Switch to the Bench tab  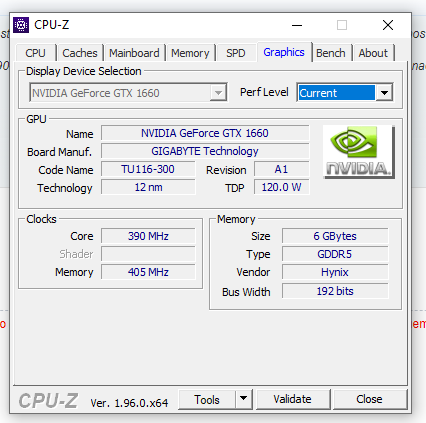point(331,53)
